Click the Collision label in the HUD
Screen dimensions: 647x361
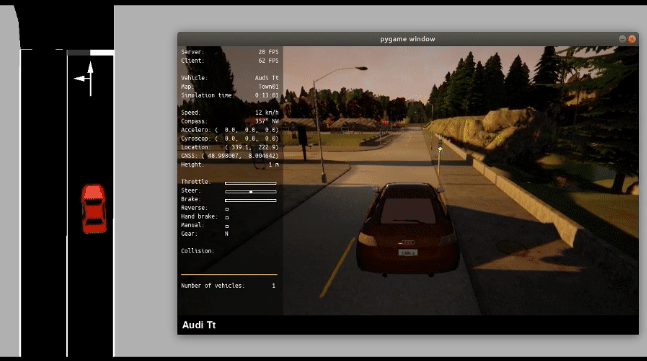[x=198, y=251]
